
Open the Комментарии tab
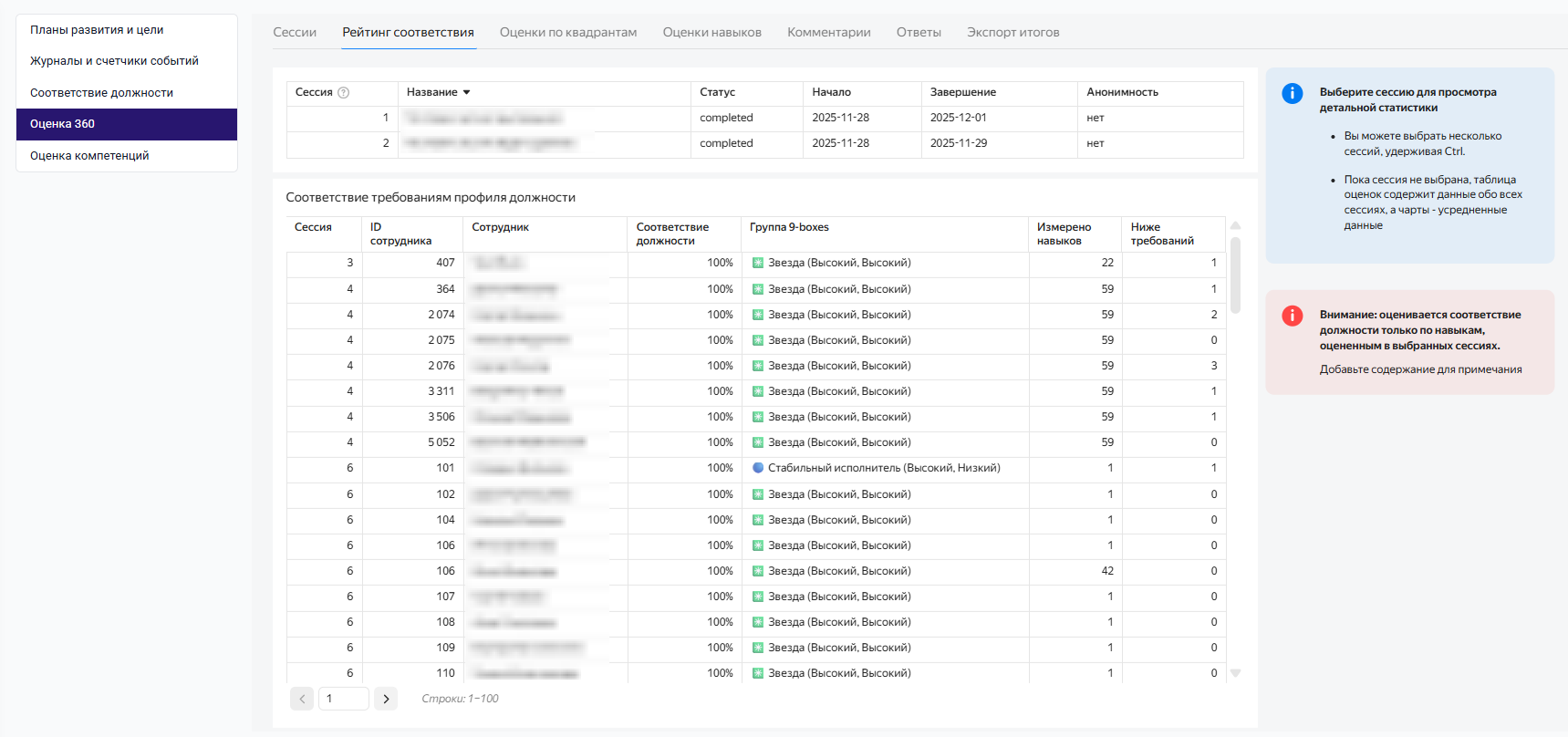point(828,32)
